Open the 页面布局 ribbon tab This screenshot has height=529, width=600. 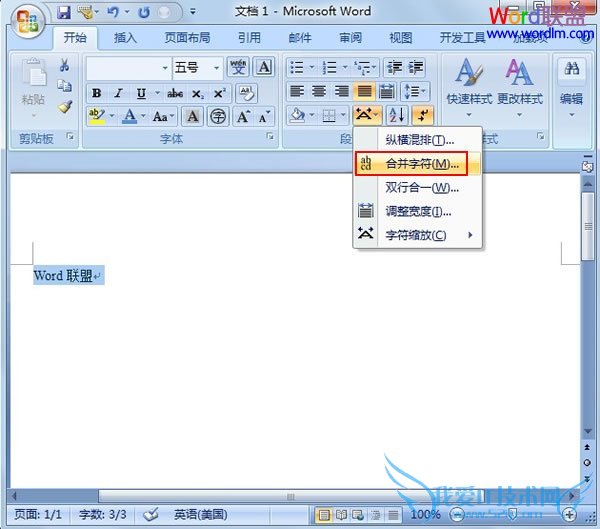click(187, 38)
